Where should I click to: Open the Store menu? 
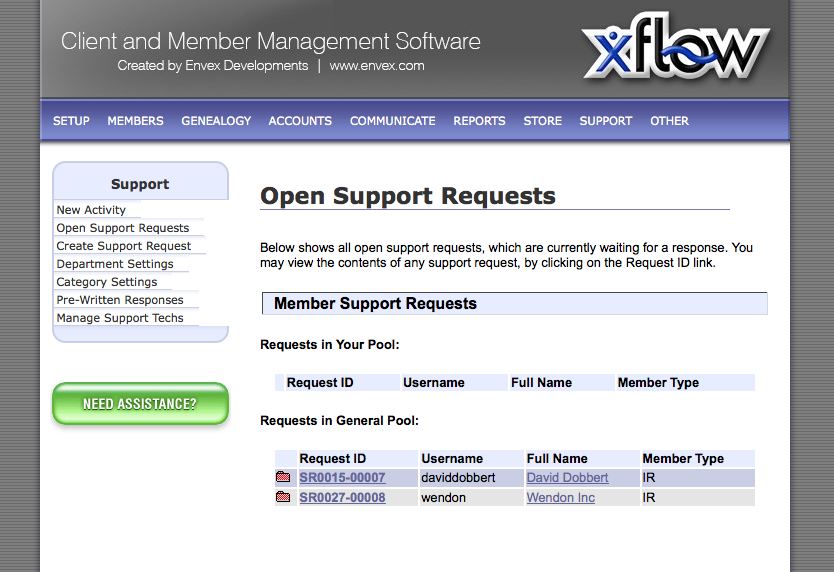pos(542,121)
